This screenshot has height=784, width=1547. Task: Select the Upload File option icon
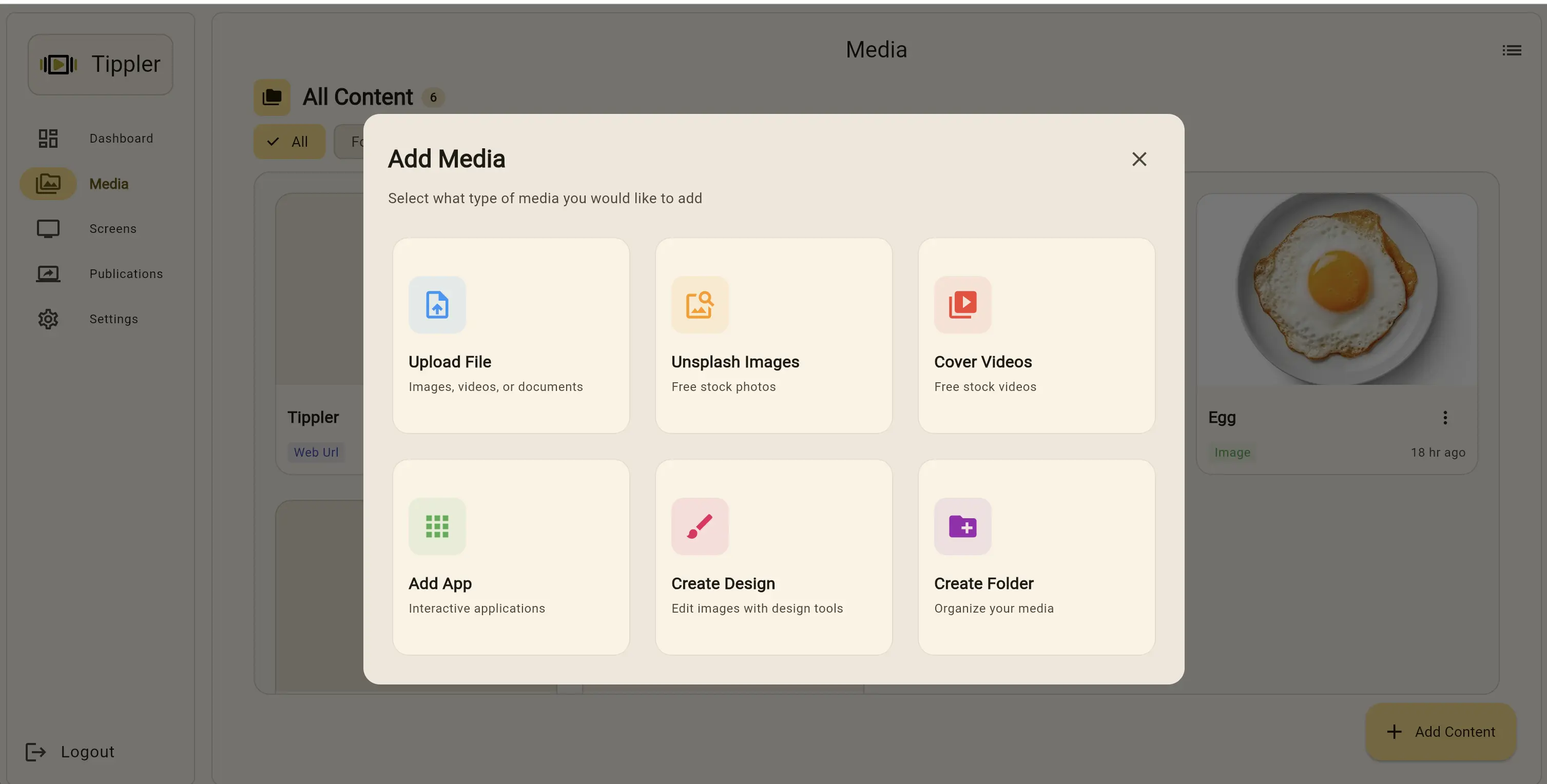coord(437,305)
